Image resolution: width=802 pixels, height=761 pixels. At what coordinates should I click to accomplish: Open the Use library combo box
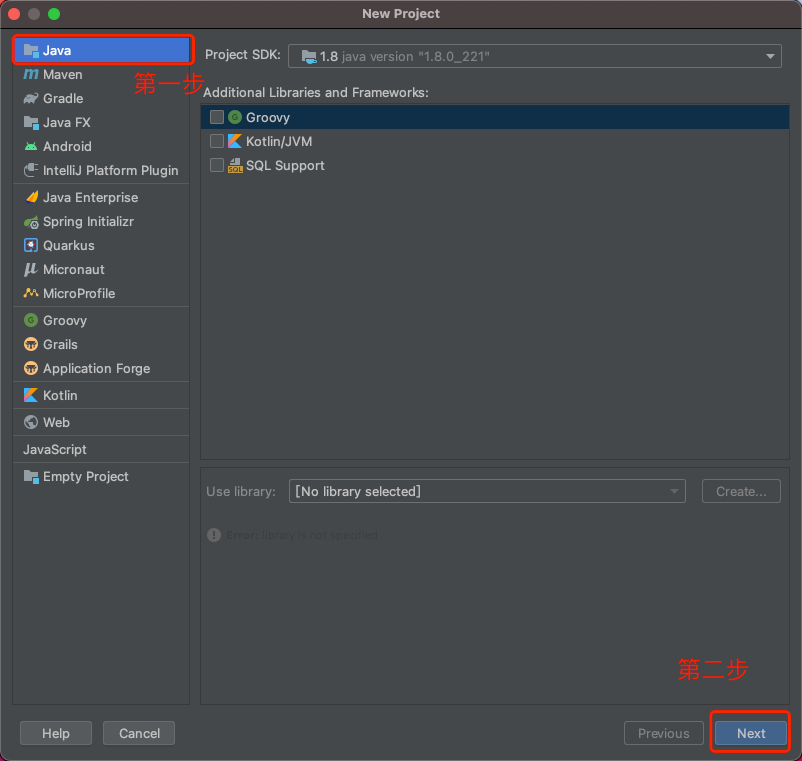click(x=487, y=491)
